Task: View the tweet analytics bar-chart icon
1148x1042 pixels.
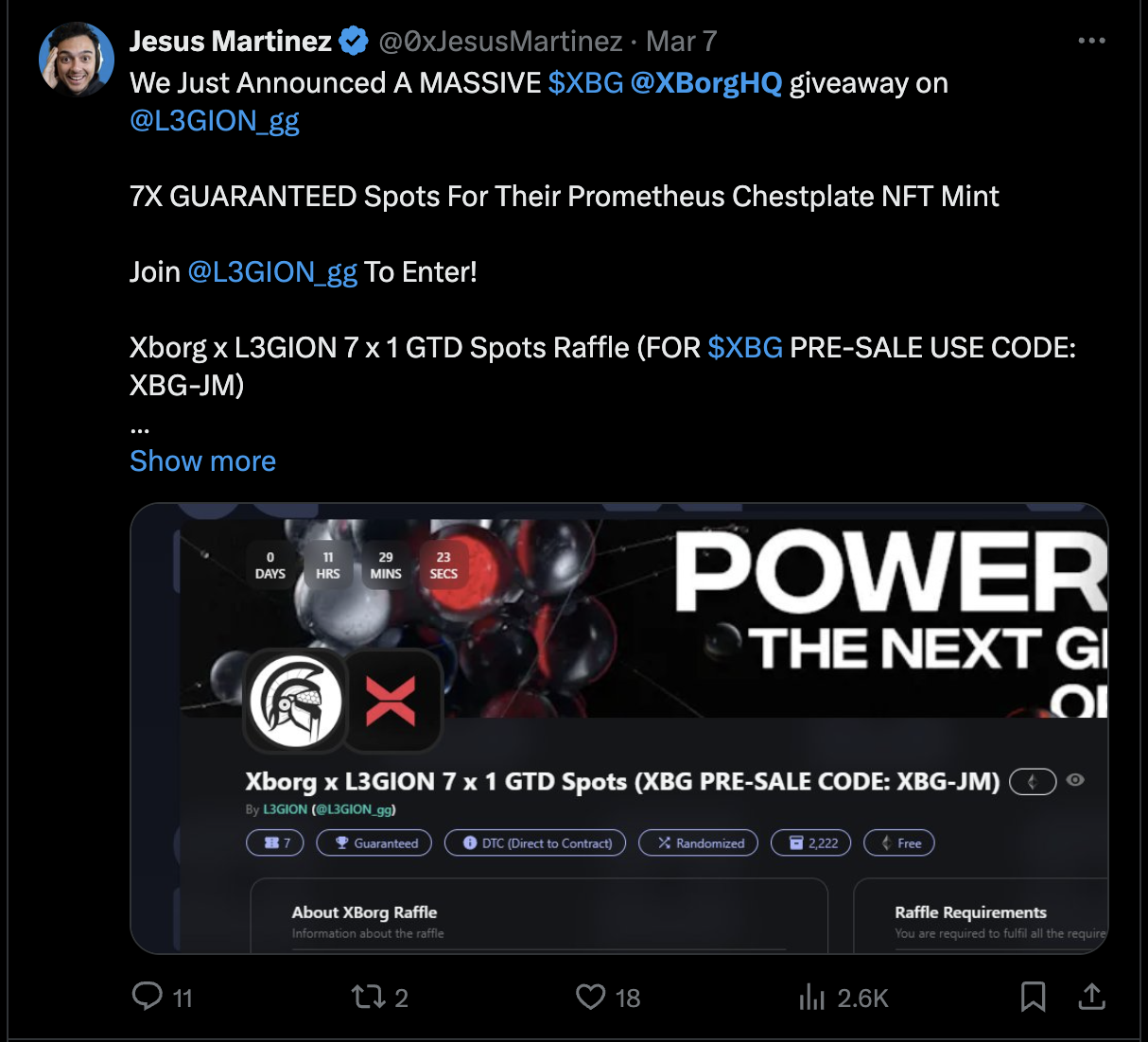Action: 812,997
